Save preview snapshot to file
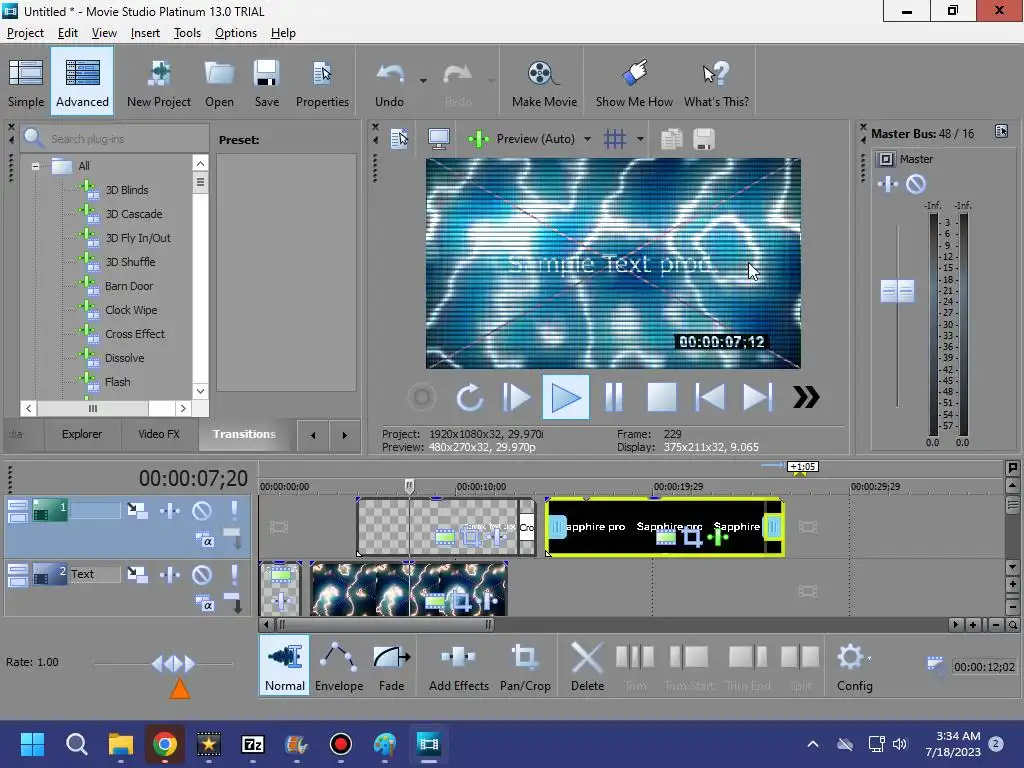The height and width of the screenshot is (768, 1024). 703,139
